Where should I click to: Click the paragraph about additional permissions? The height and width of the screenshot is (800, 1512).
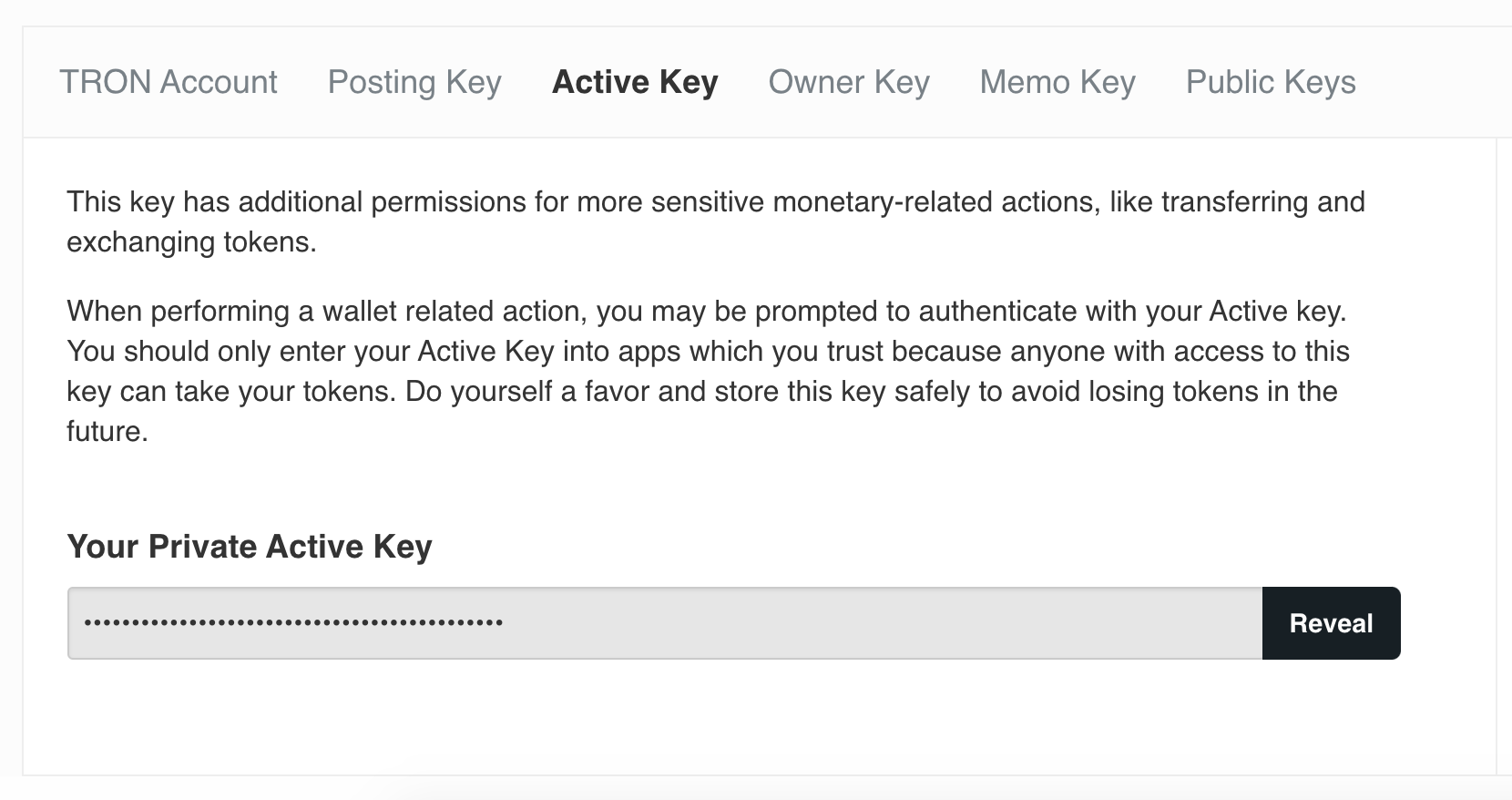715,202
